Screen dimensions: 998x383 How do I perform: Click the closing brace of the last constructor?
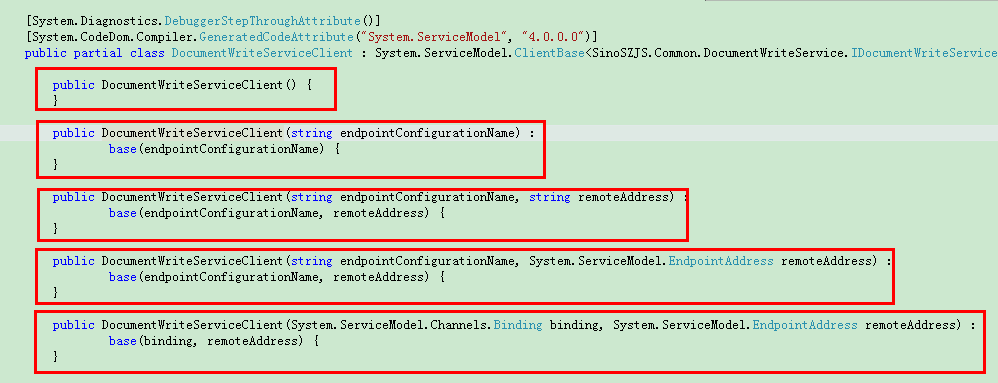coord(55,357)
